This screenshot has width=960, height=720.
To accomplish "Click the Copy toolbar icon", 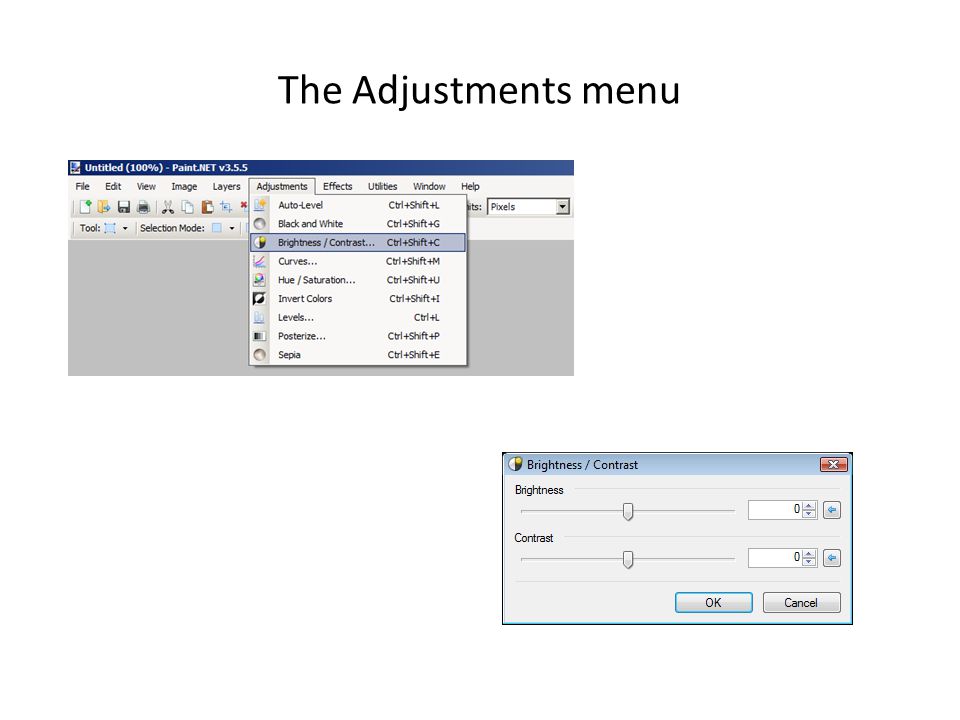I will tap(187, 207).
